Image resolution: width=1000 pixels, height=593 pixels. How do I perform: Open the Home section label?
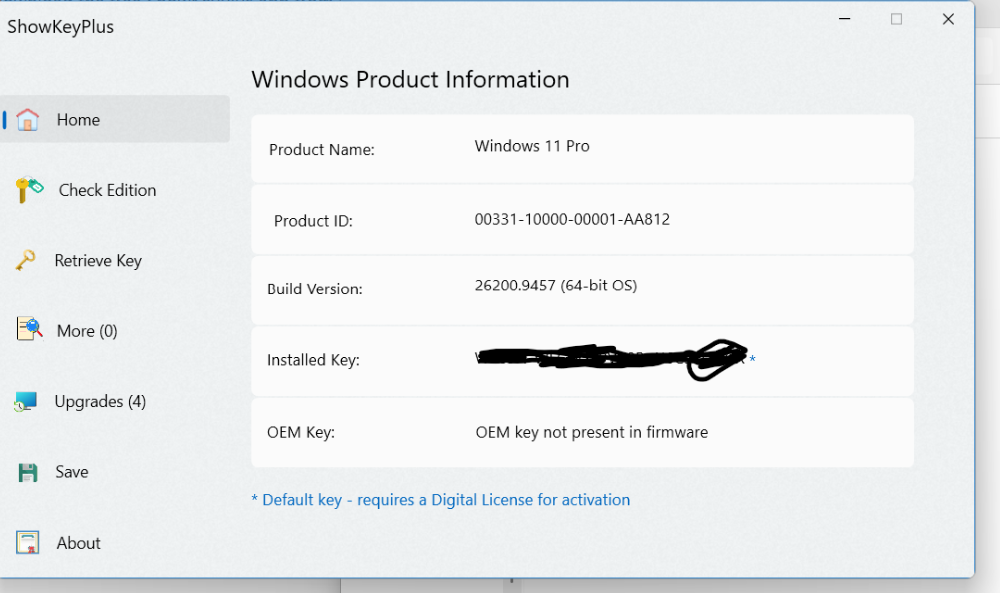[x=78, y=120]
